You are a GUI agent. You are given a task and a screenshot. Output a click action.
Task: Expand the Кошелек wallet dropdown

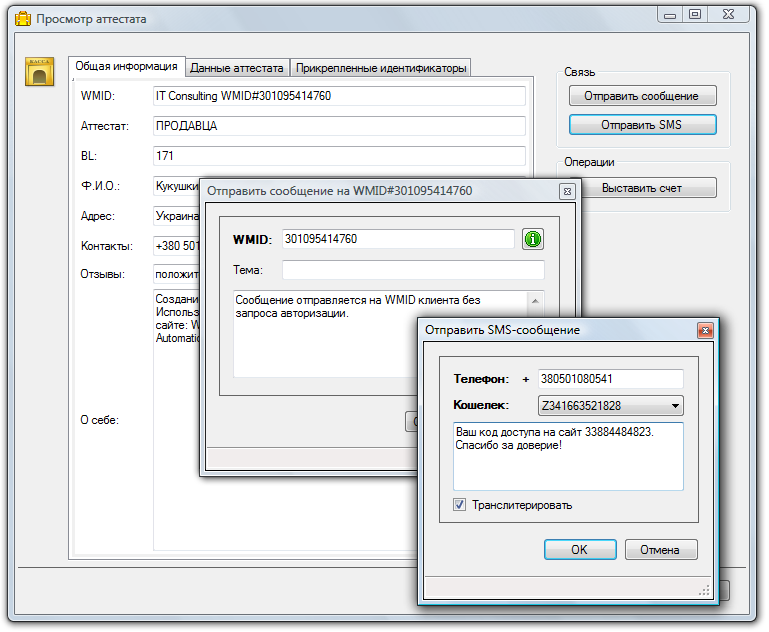tap(676, 406)
